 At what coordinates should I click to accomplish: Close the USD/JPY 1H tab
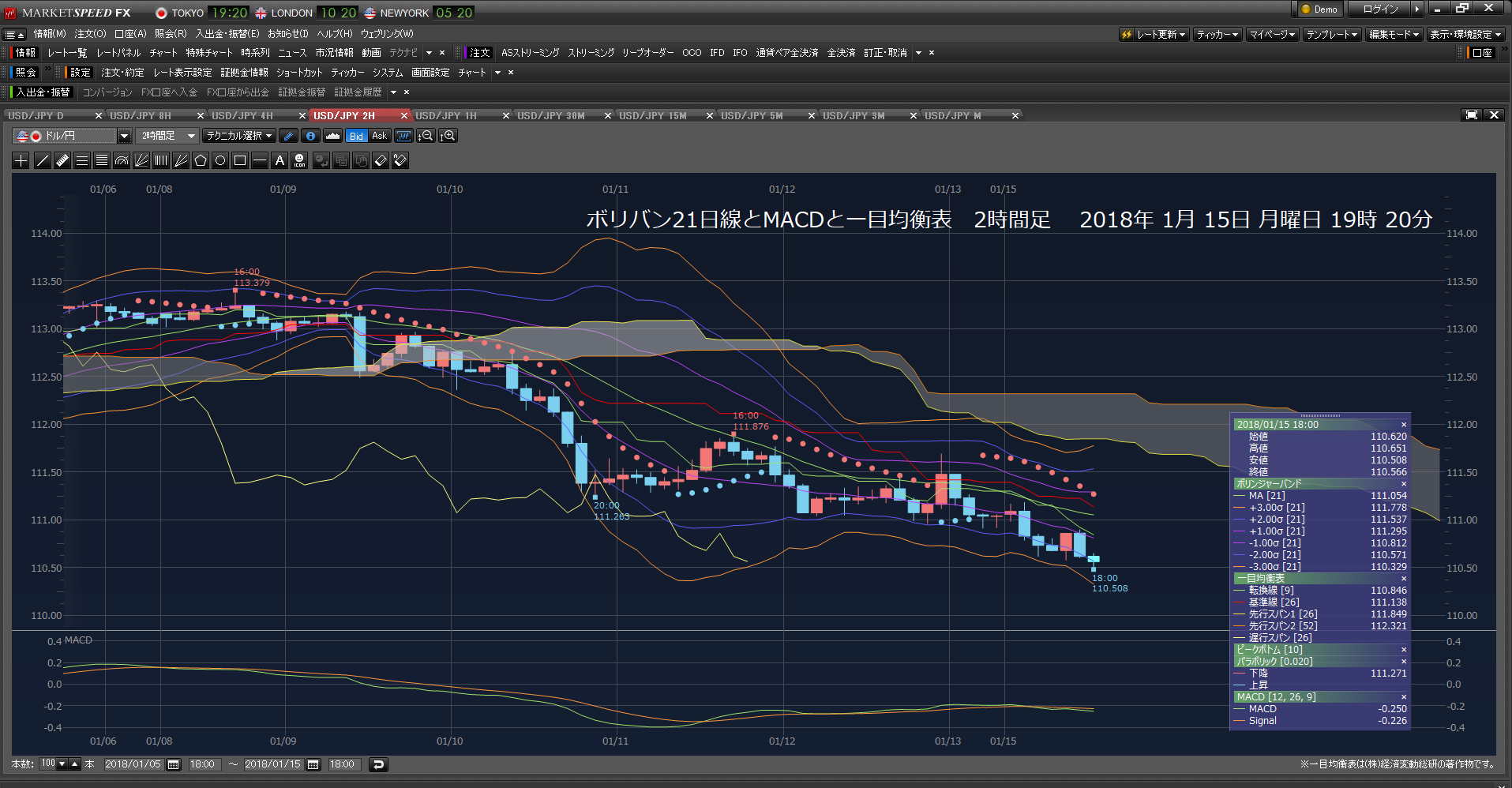tap(505, 116)
